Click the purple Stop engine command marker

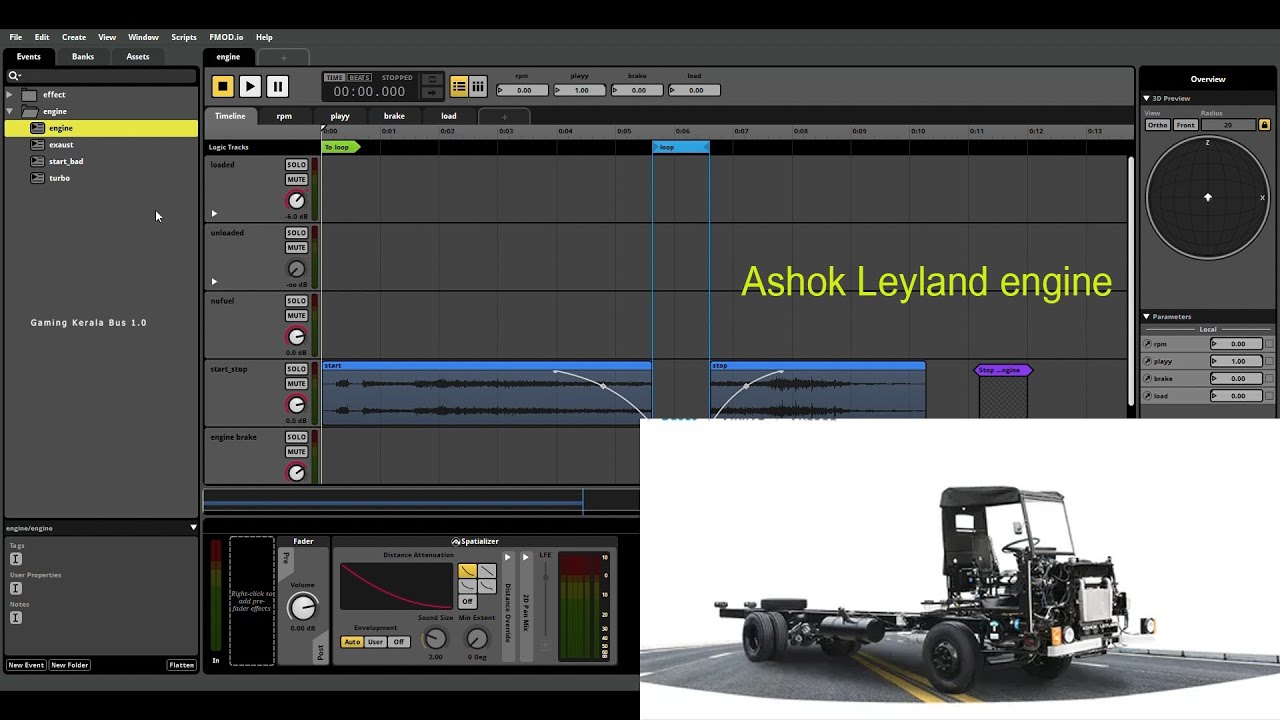tap(1003, 370)
